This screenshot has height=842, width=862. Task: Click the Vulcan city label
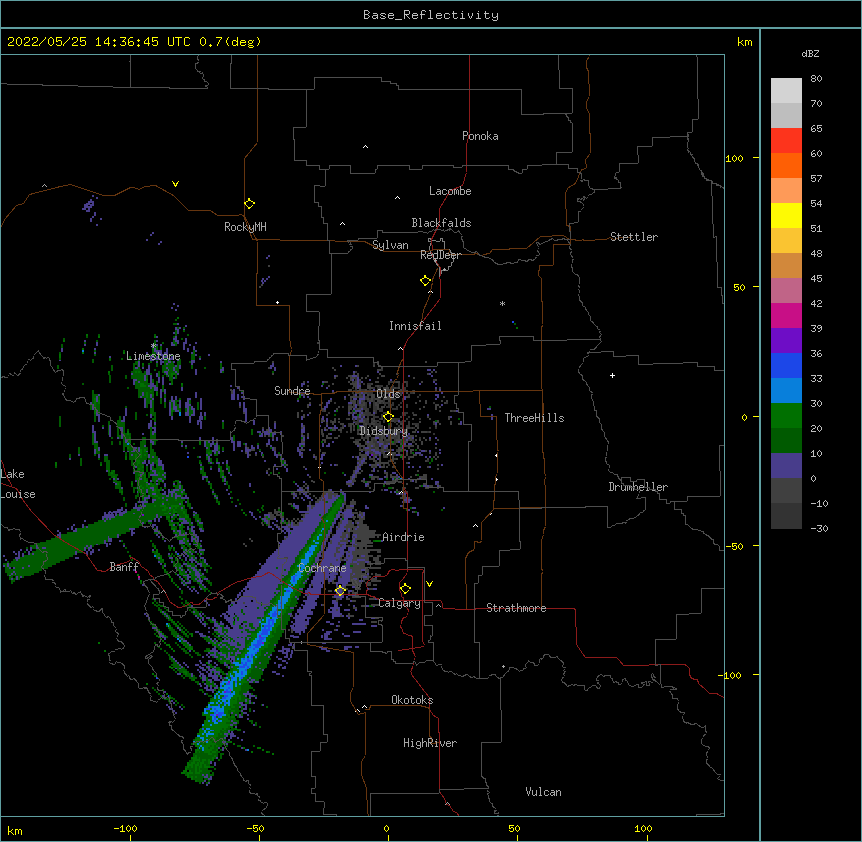tap(543, 792)
